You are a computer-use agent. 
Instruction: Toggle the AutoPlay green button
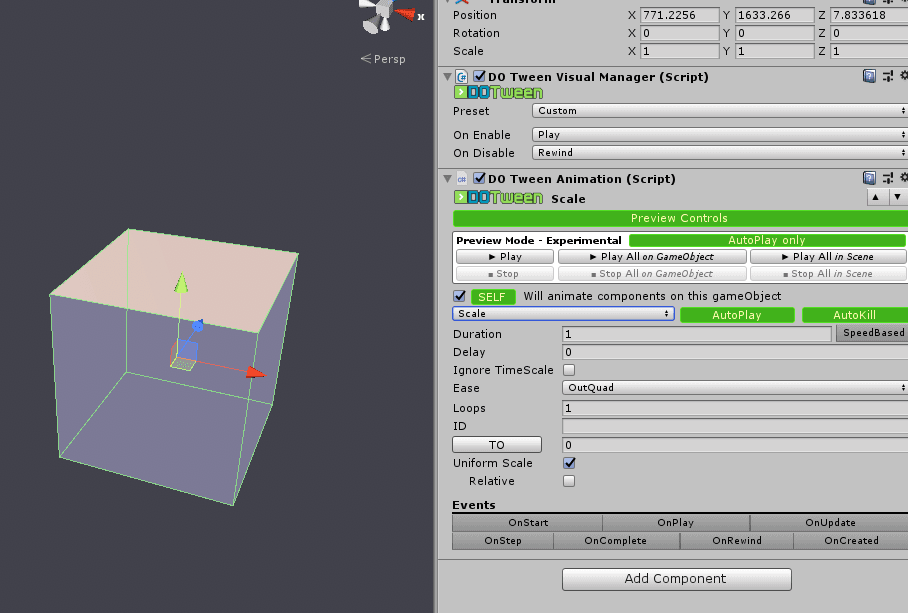[x=737, y=315]
